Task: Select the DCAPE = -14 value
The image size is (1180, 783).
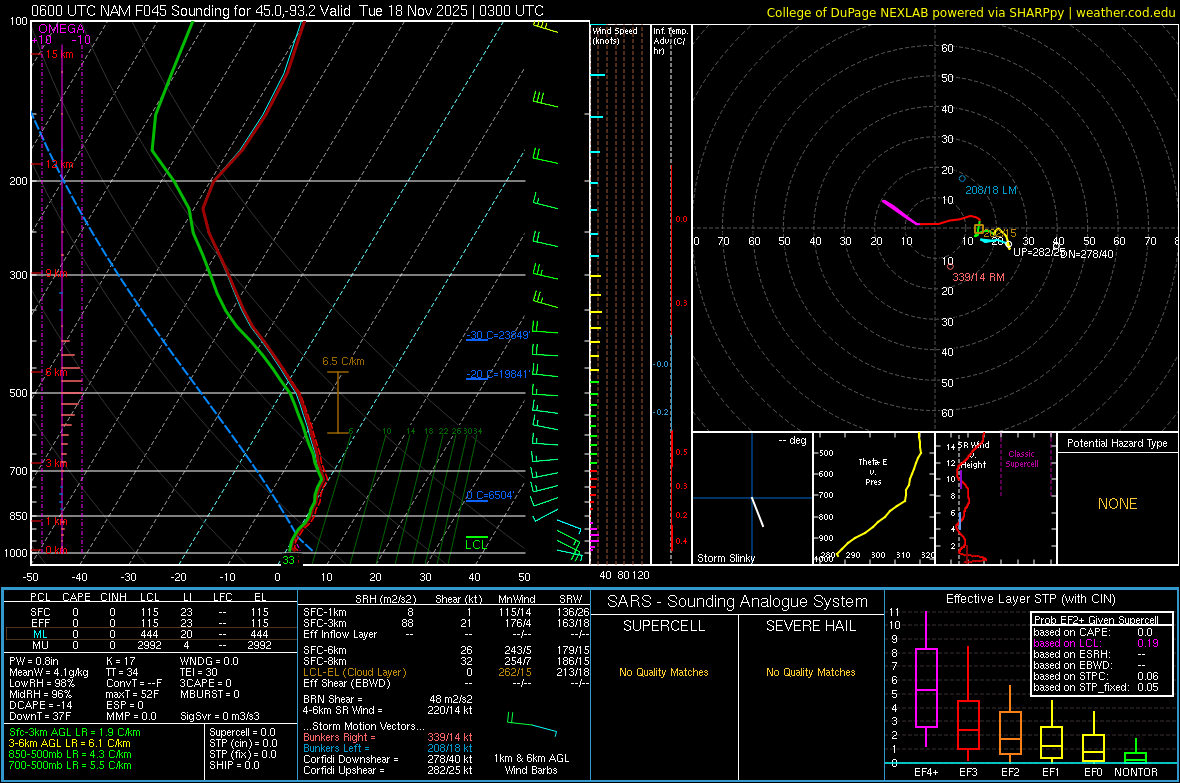Action: (41, 705)
